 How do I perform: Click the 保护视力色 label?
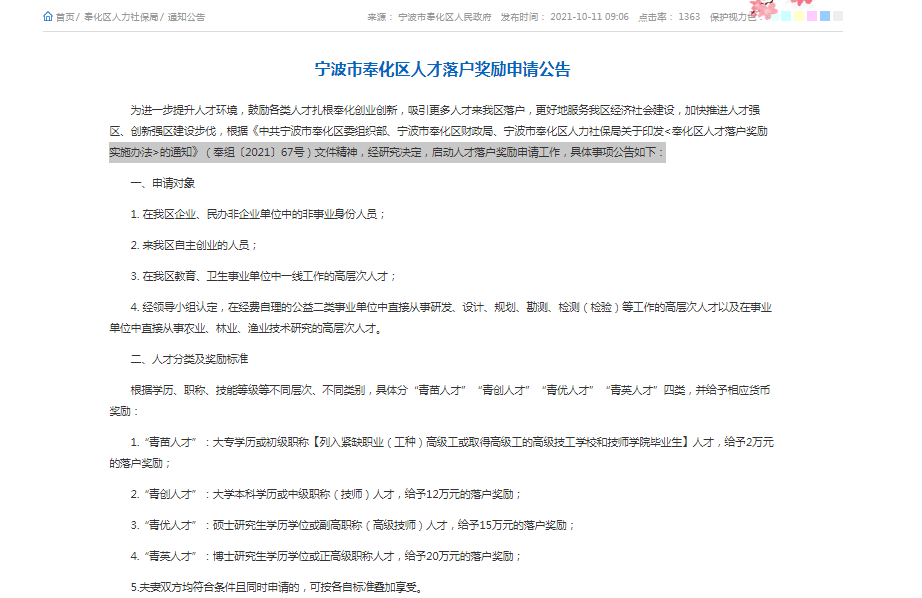pyautogui.click(x=733, y=17)
